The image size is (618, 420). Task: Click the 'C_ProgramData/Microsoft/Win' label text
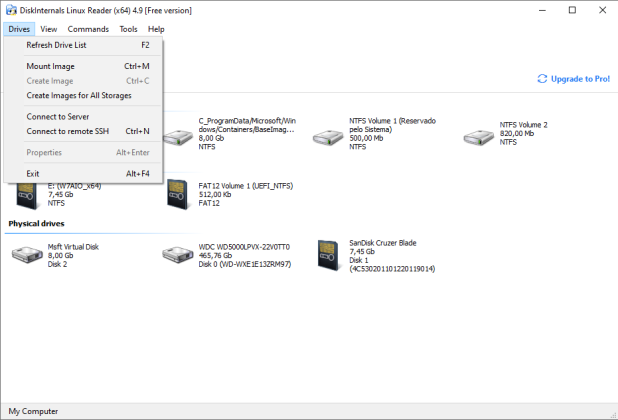[x=247, y=121]
